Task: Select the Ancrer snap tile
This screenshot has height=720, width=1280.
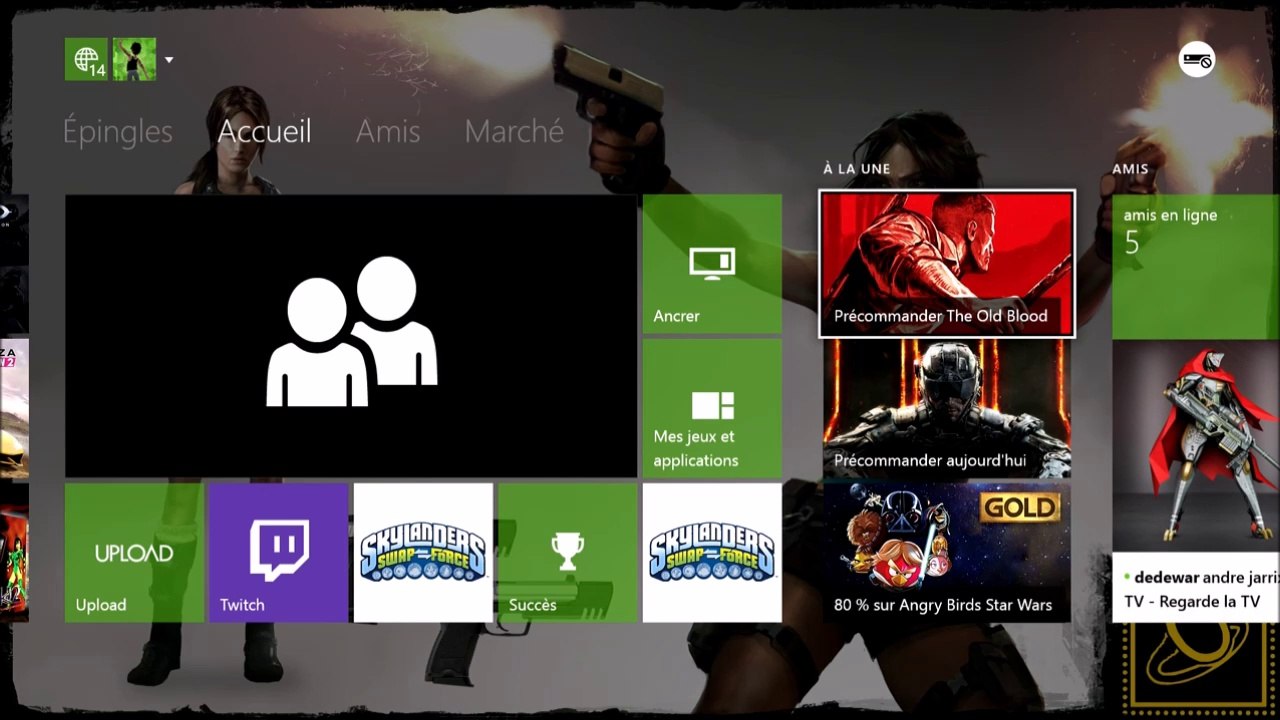Action: click(x=712, y=264)
